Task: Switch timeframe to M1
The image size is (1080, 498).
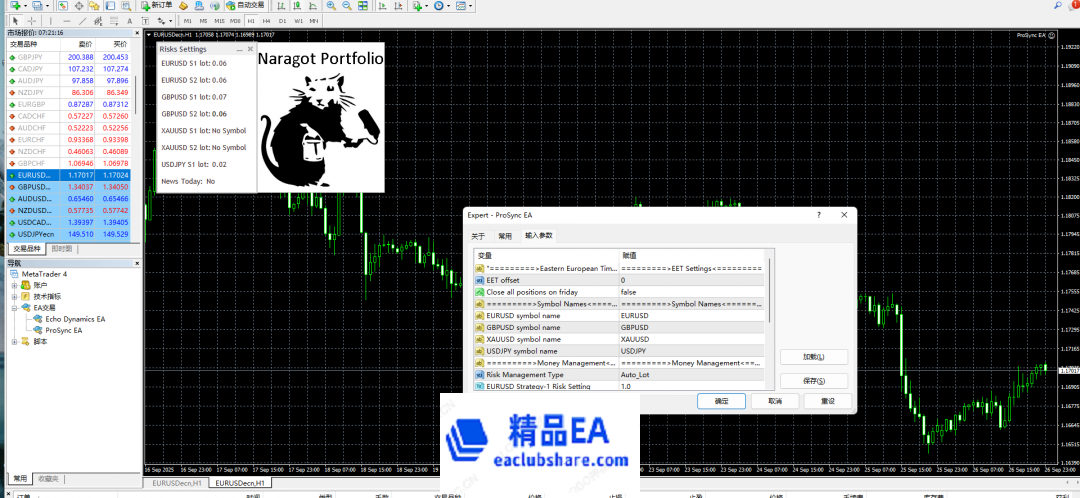Action: (187, 21)
